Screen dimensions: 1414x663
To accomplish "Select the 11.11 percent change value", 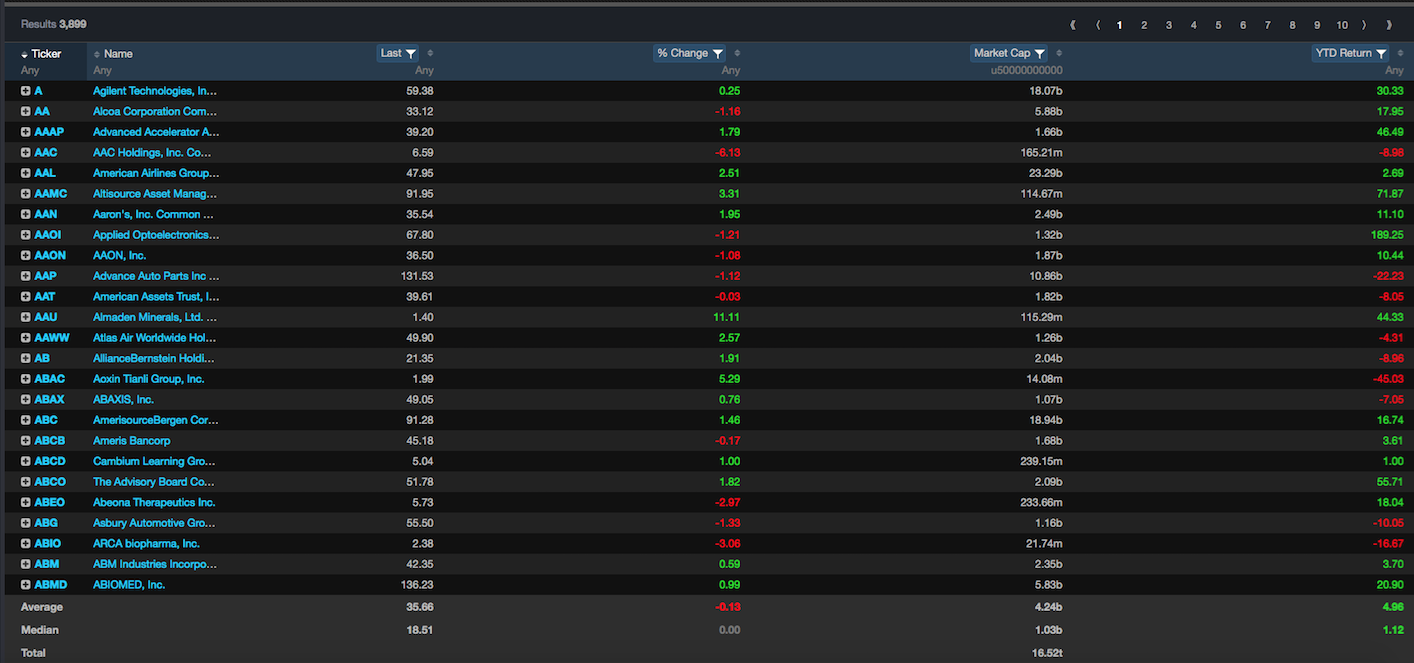I will point(729,317).
